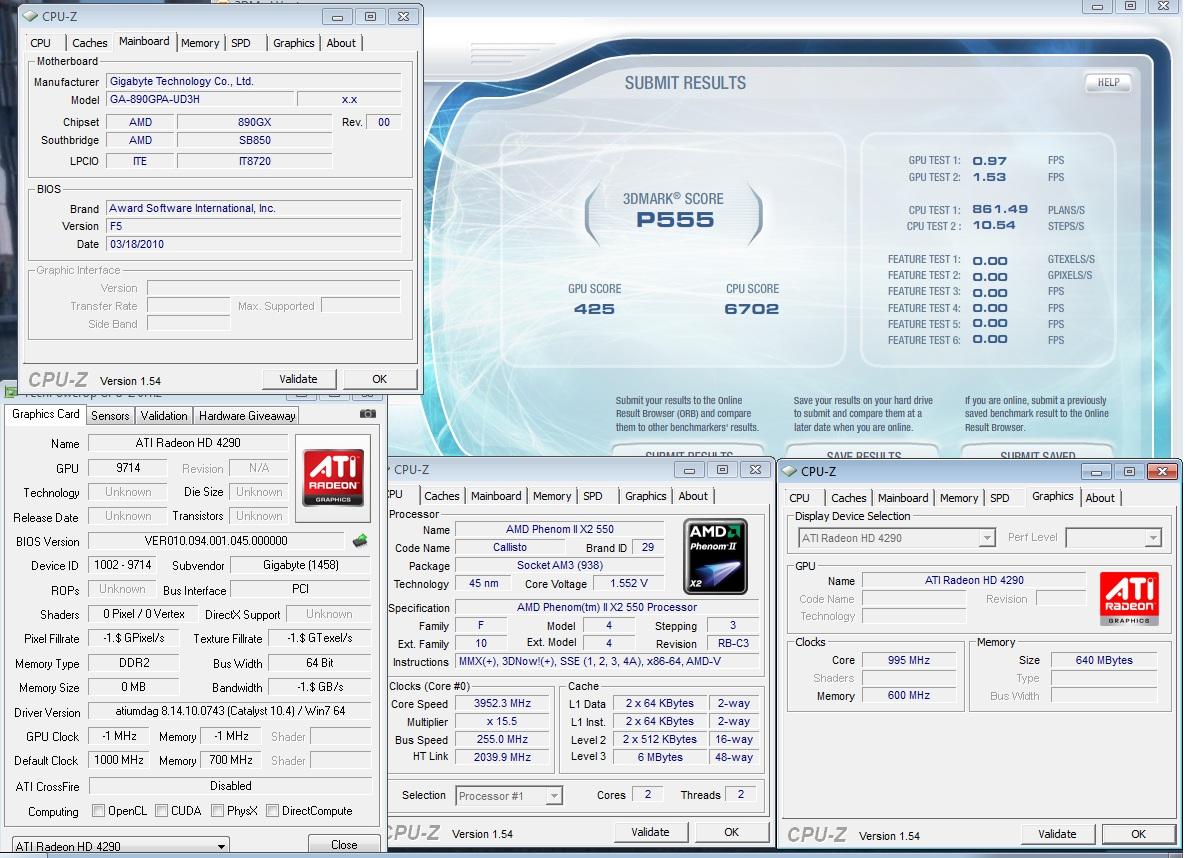The image size is (1185, 858).
Task: Click Validate in the processor CPU-Z window
Action: point(650,832)
